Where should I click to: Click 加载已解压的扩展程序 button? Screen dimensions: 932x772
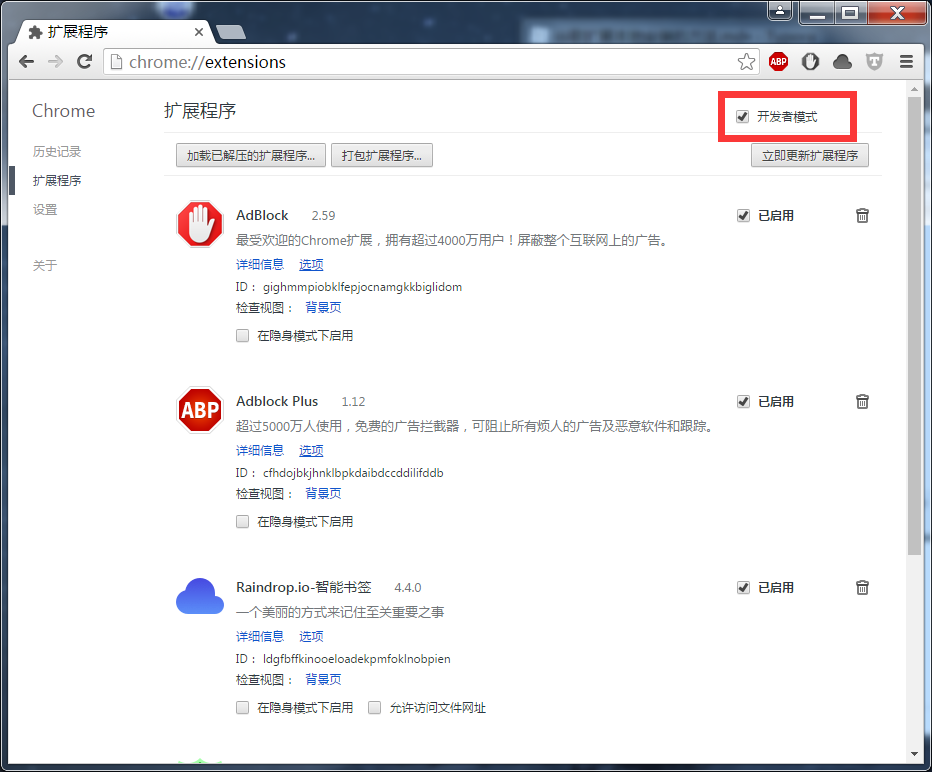250,155
